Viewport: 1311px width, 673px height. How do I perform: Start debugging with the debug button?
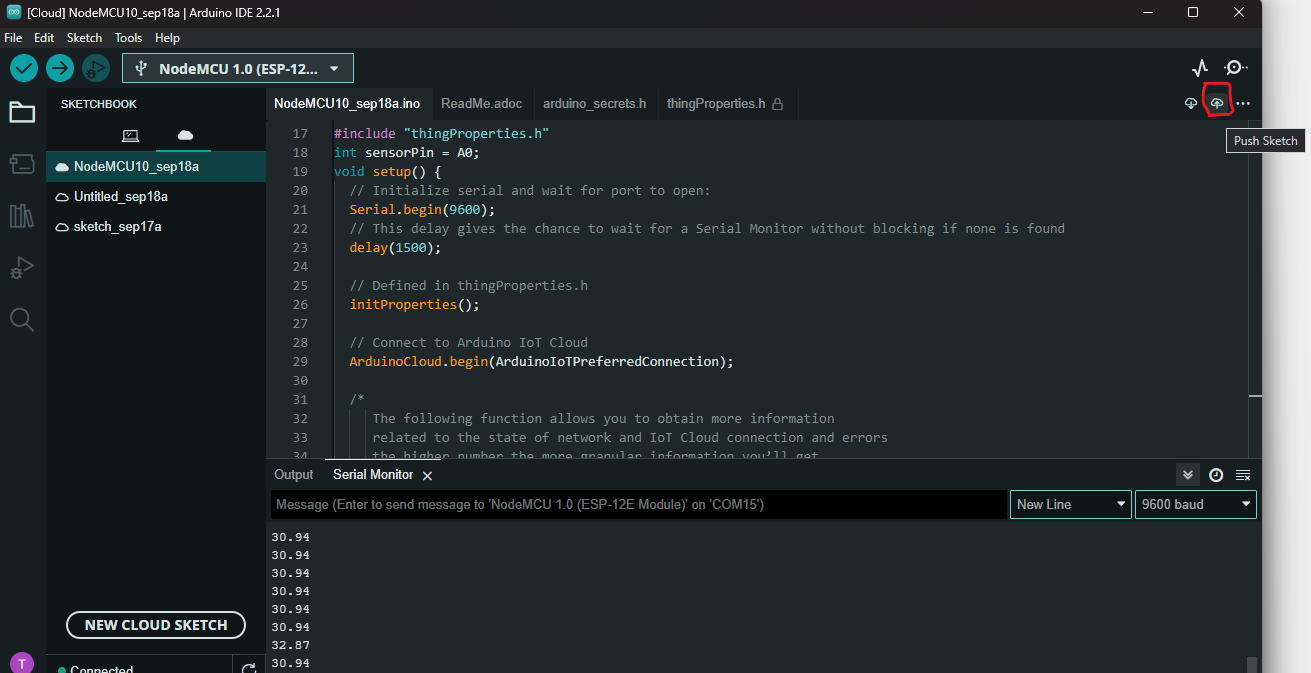click(96, 68)
